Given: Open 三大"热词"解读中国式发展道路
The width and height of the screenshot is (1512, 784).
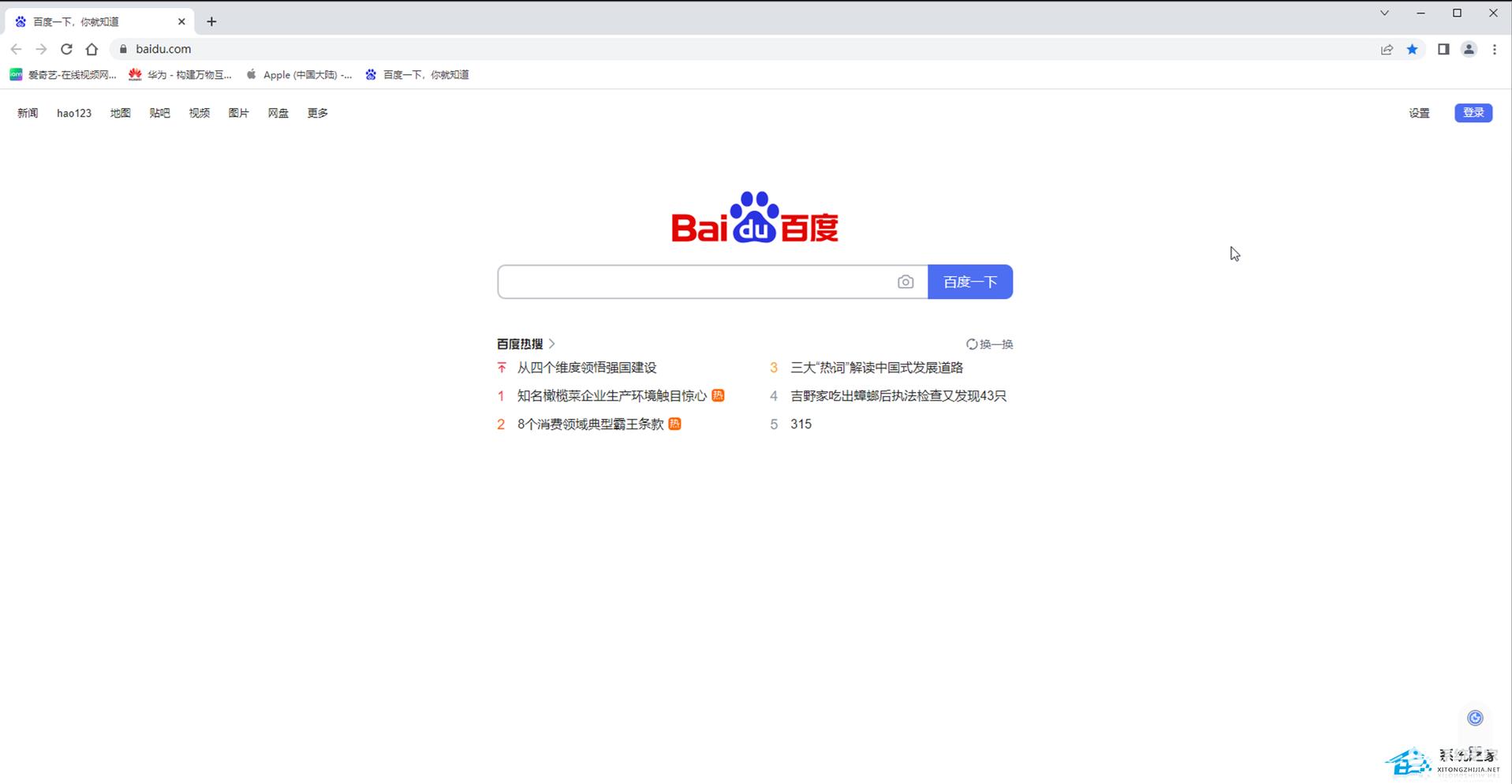Looking at the screenshot, I should click(877, 368).
